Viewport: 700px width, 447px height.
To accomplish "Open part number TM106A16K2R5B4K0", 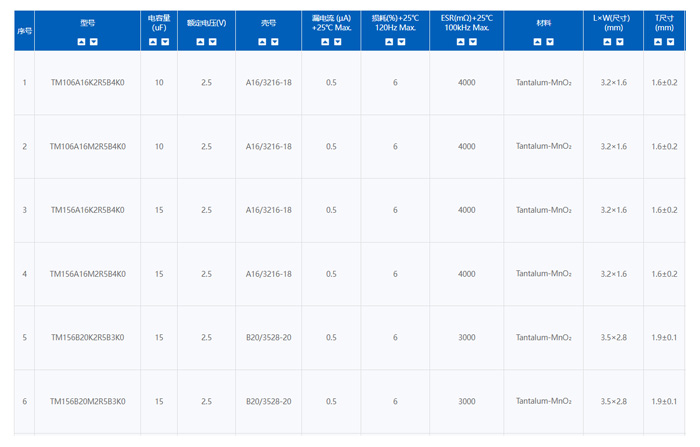I will 87,83.
